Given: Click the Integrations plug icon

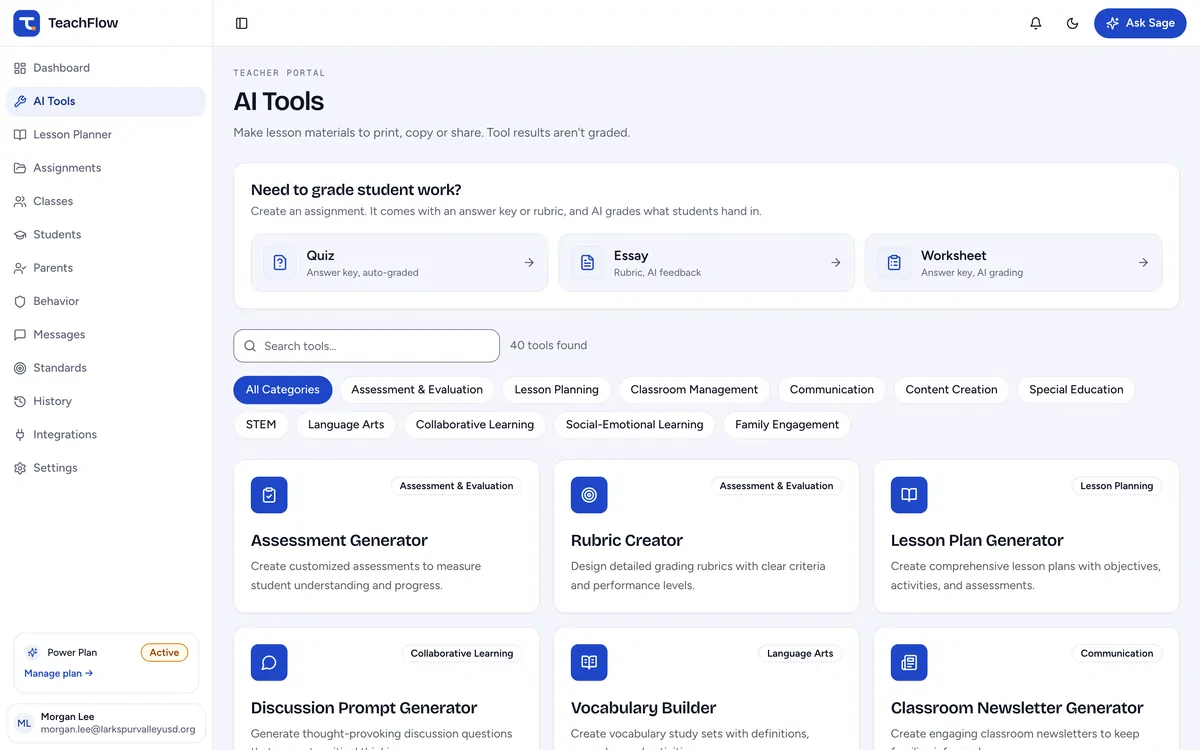Looking at the screenshot, I should (x=20, y=435).
